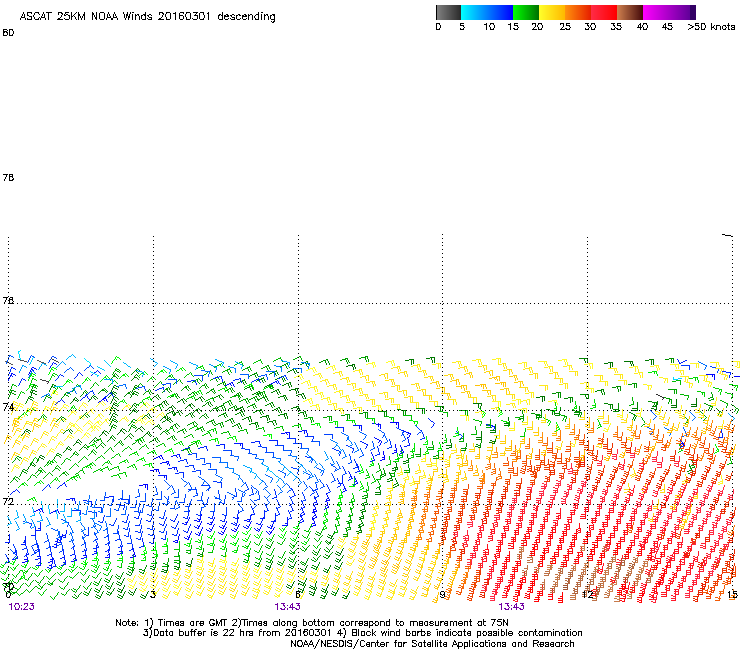Click the longitude label '6' on bottom axis
This screenshot has width=740, height=650.
tap(297, 595)
